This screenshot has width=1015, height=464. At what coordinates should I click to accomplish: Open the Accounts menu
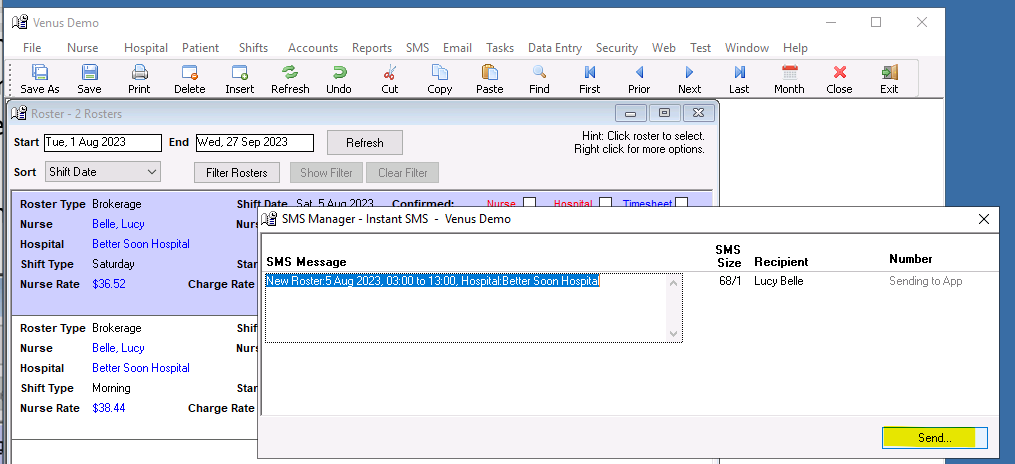pyautogui.click(x=313, y=48)
